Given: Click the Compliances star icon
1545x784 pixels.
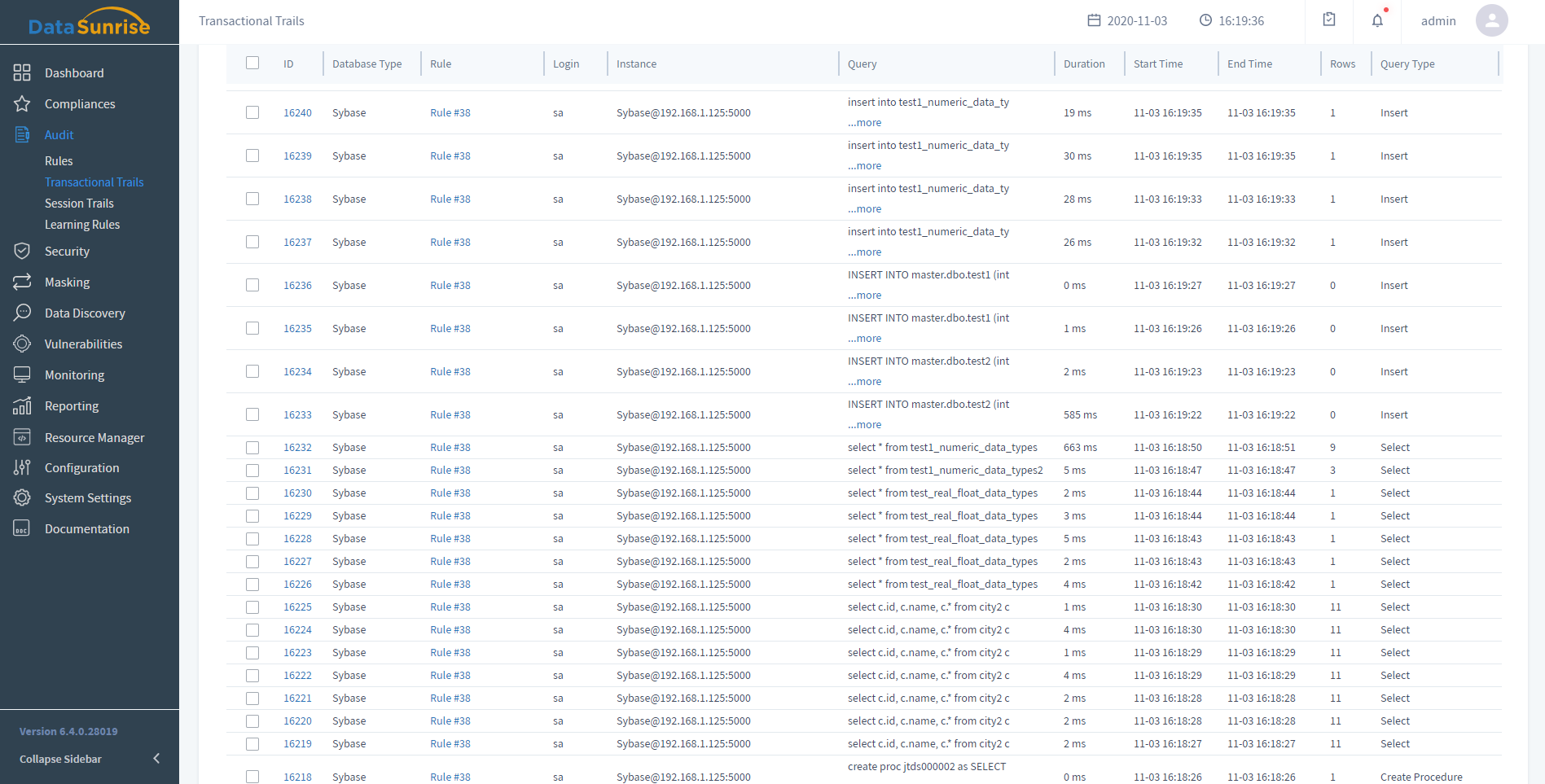Looking at the screenshot, I should click(x=22, y=103).
